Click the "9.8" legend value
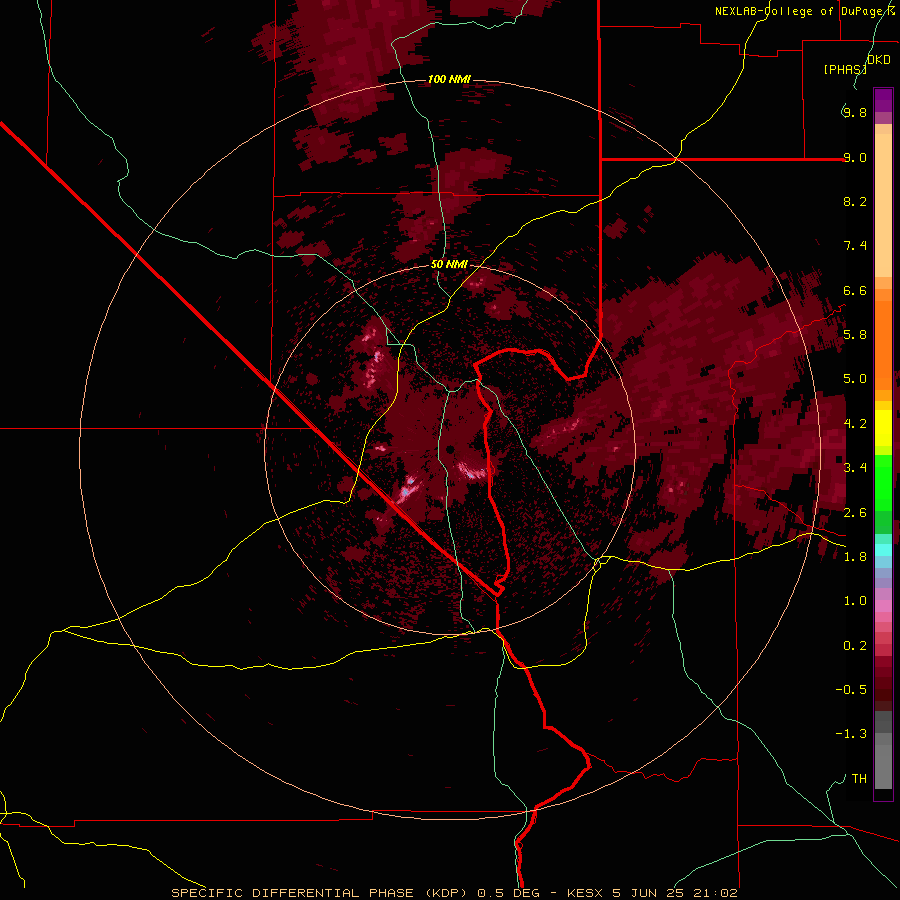900x900 pixels. click(855, 112)
